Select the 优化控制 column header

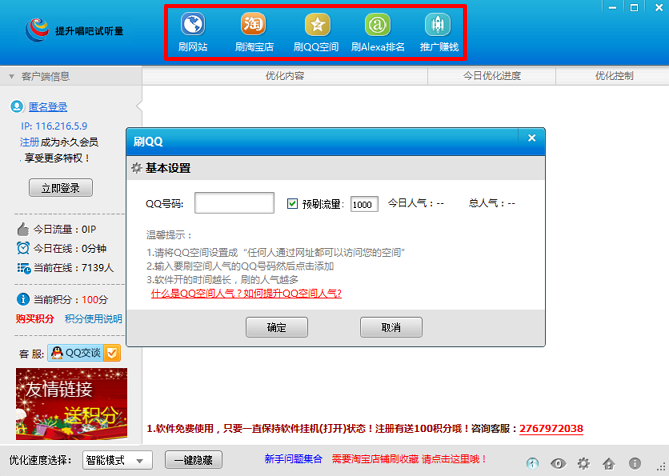tap(614, 76)
